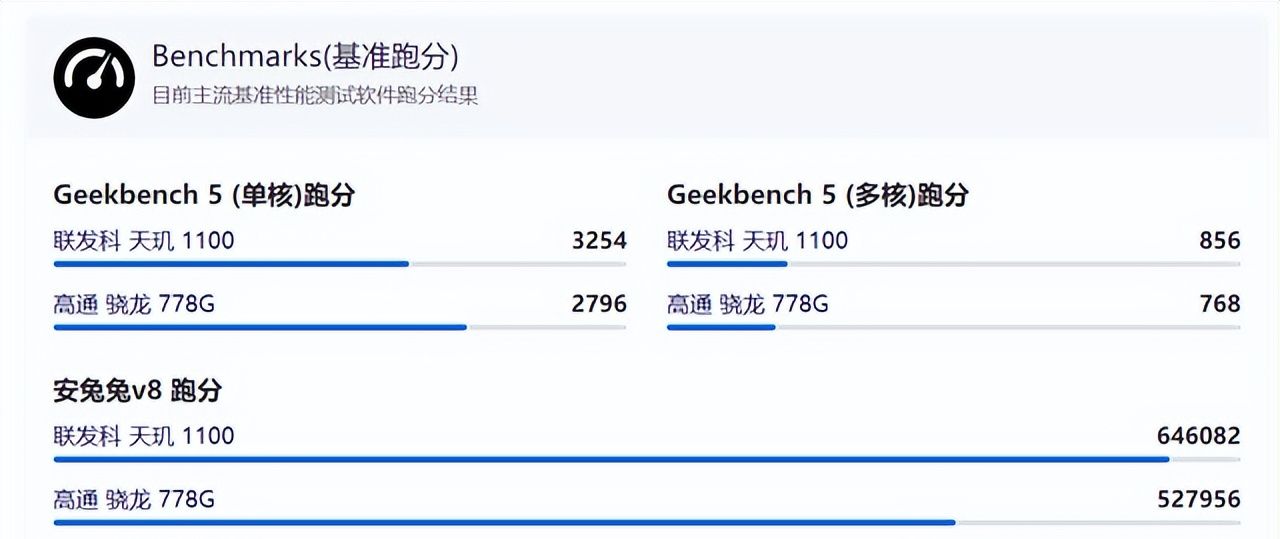
Task: Click 高通 骁龙 778G under single-core
Action: (x=134, y=303)
